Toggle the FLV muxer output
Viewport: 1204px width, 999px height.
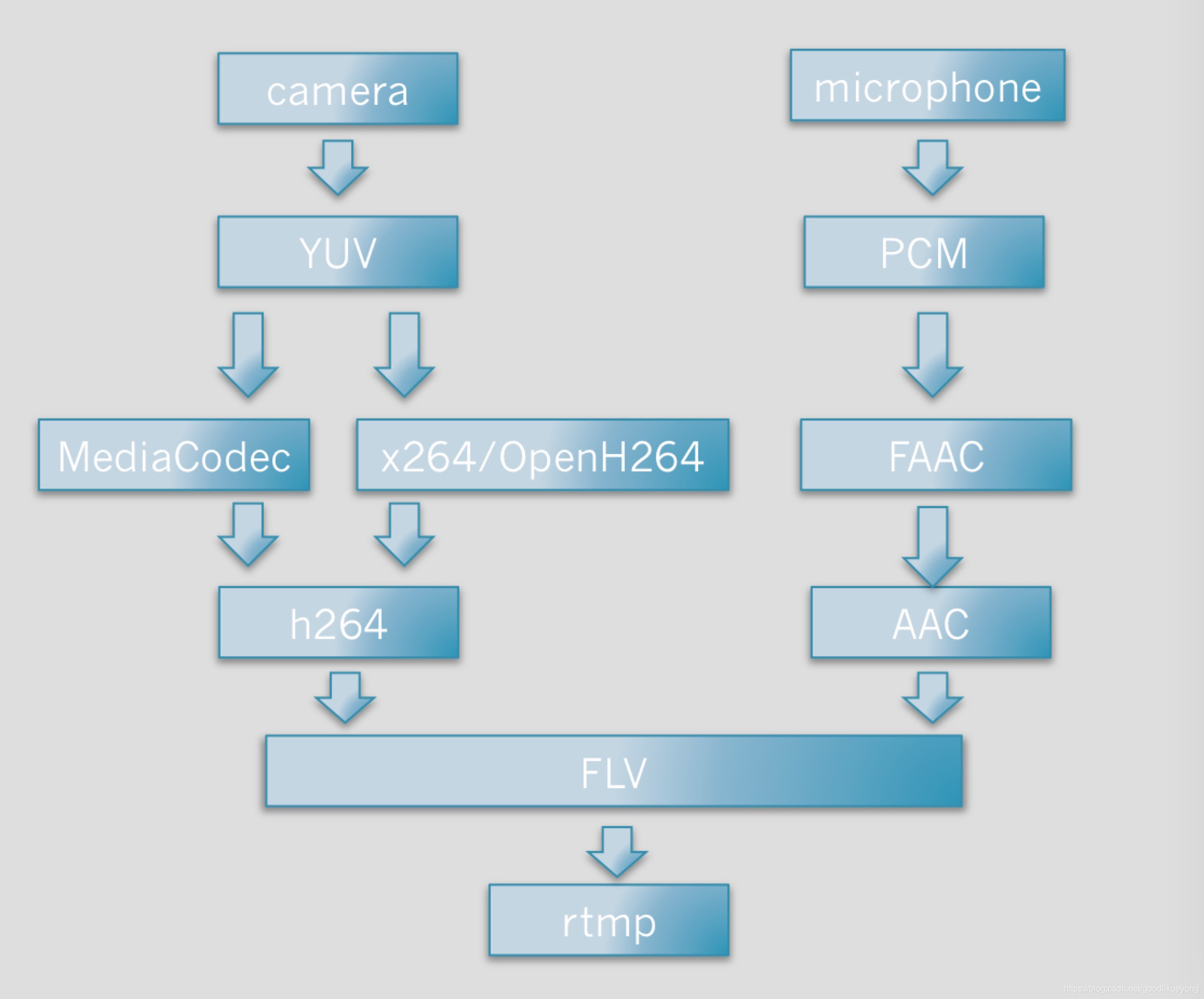[x=601, y=755]
